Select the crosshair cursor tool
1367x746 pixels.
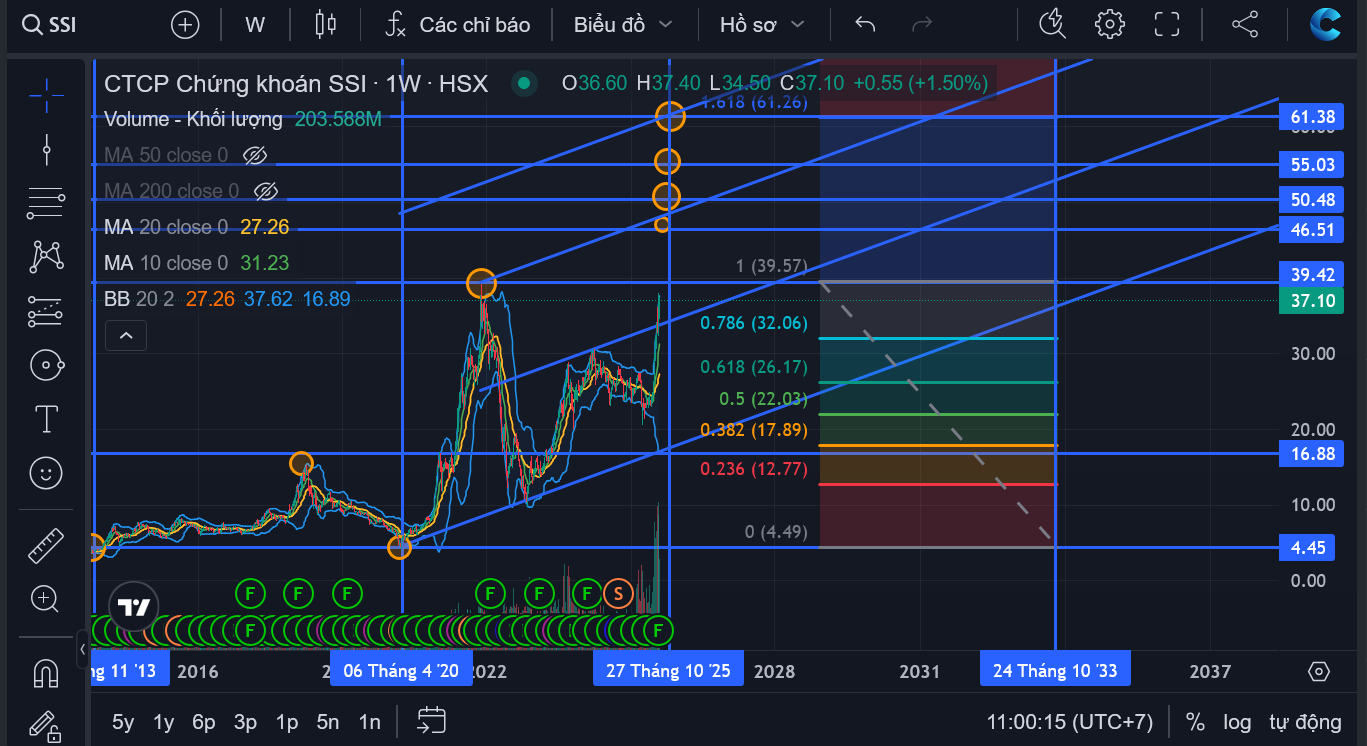click(46, 95)
